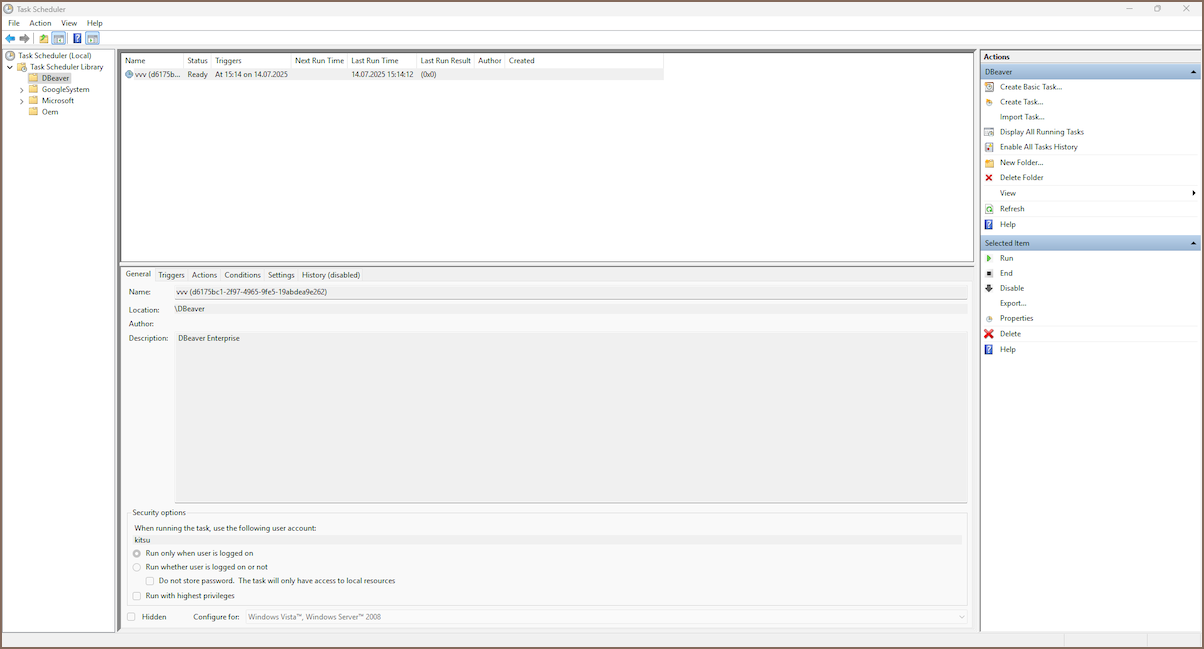The height and width of the screenshot is (649, 1204).
Task: Toggle the Hidden checkbox
Action: [x=131, y=617]
